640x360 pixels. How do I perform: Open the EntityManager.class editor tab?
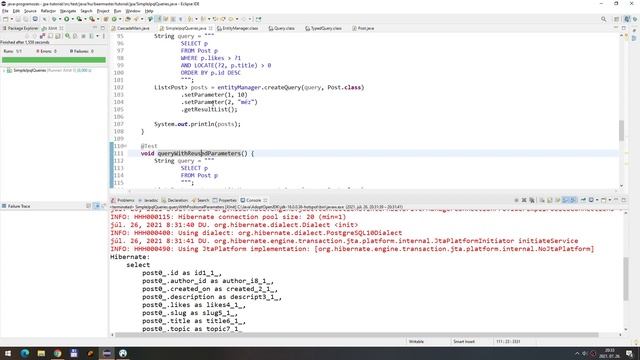click(238, 28)
